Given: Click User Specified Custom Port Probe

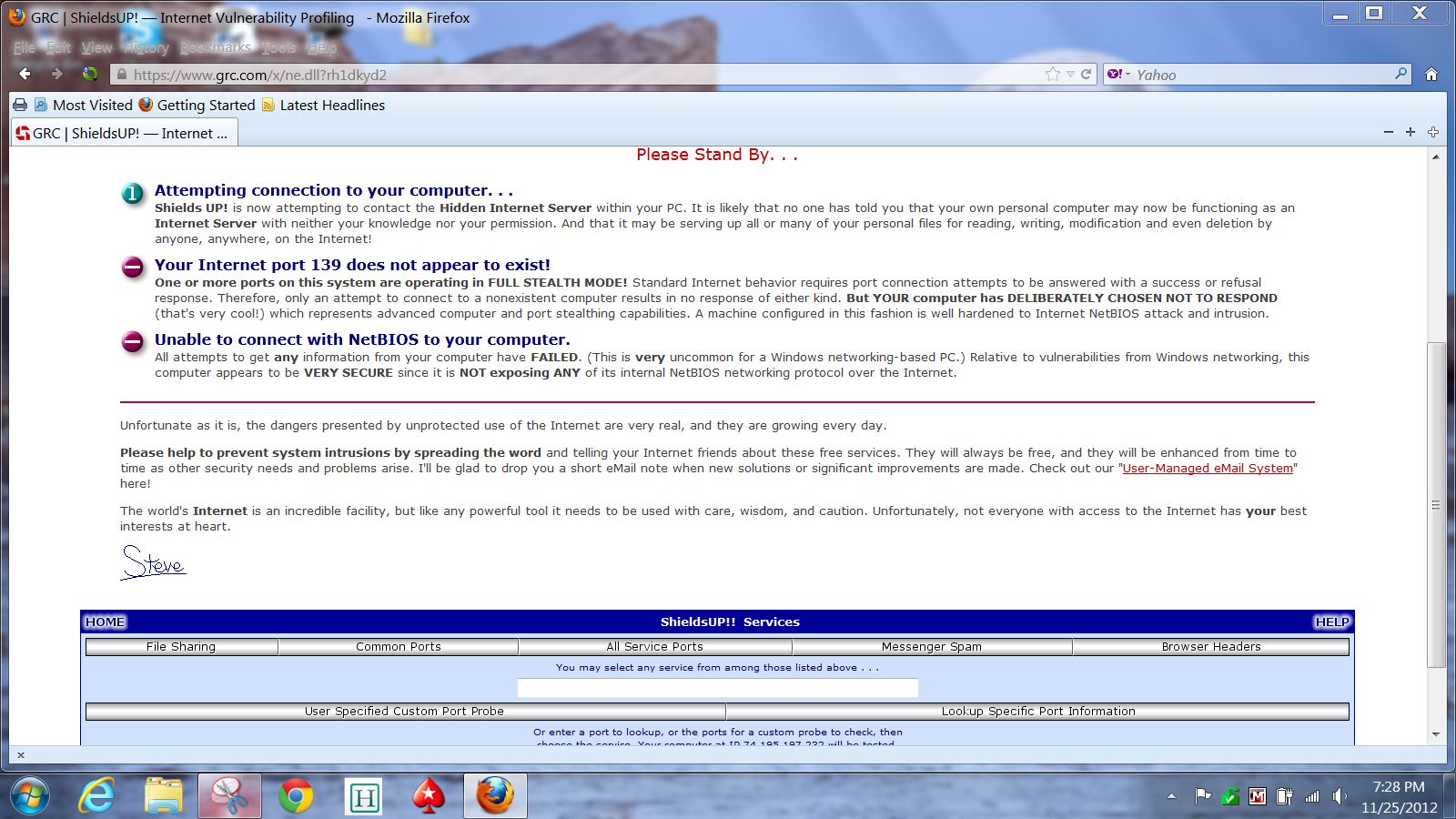Looking at the screenshot, I should (405, 712).
